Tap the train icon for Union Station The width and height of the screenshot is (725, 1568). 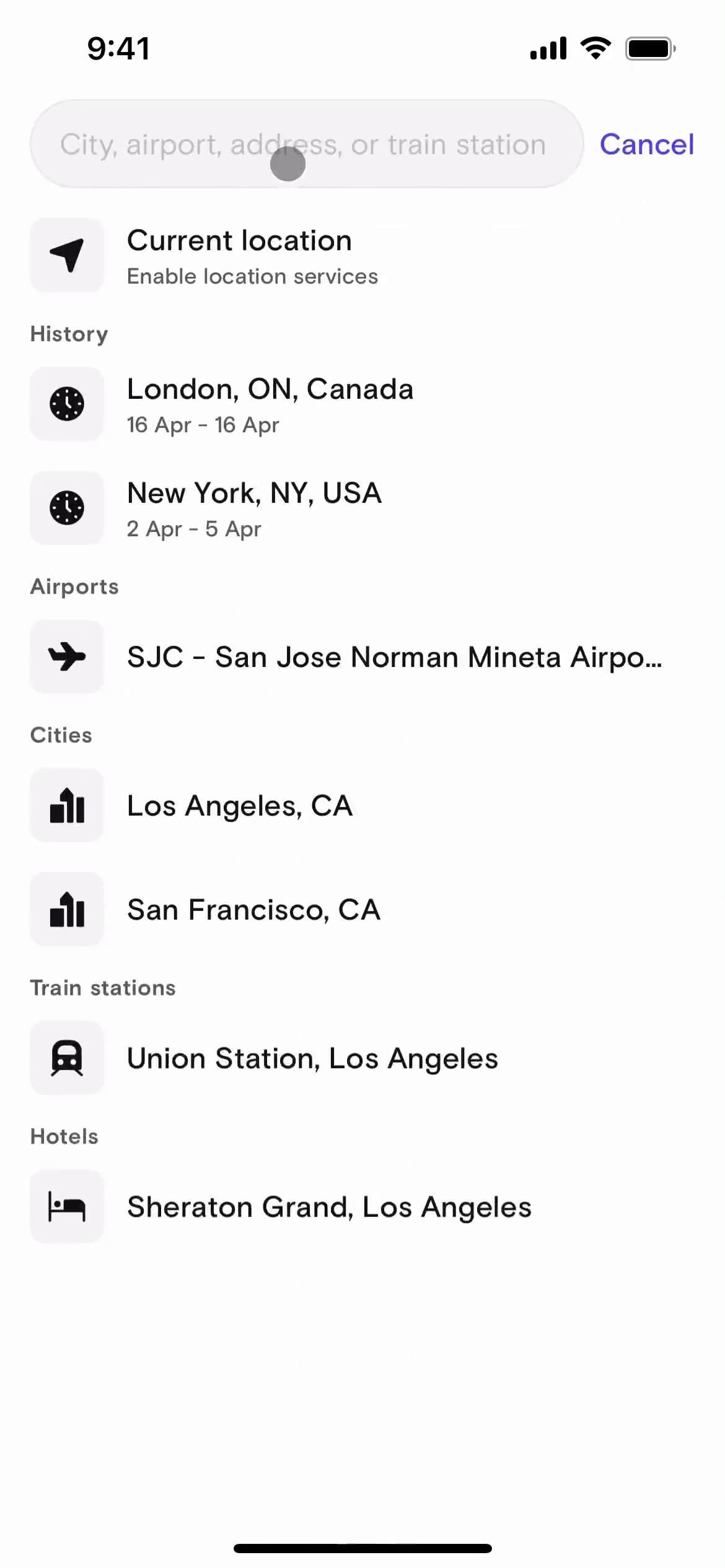pyautogui.click(x=67, y=1058)
